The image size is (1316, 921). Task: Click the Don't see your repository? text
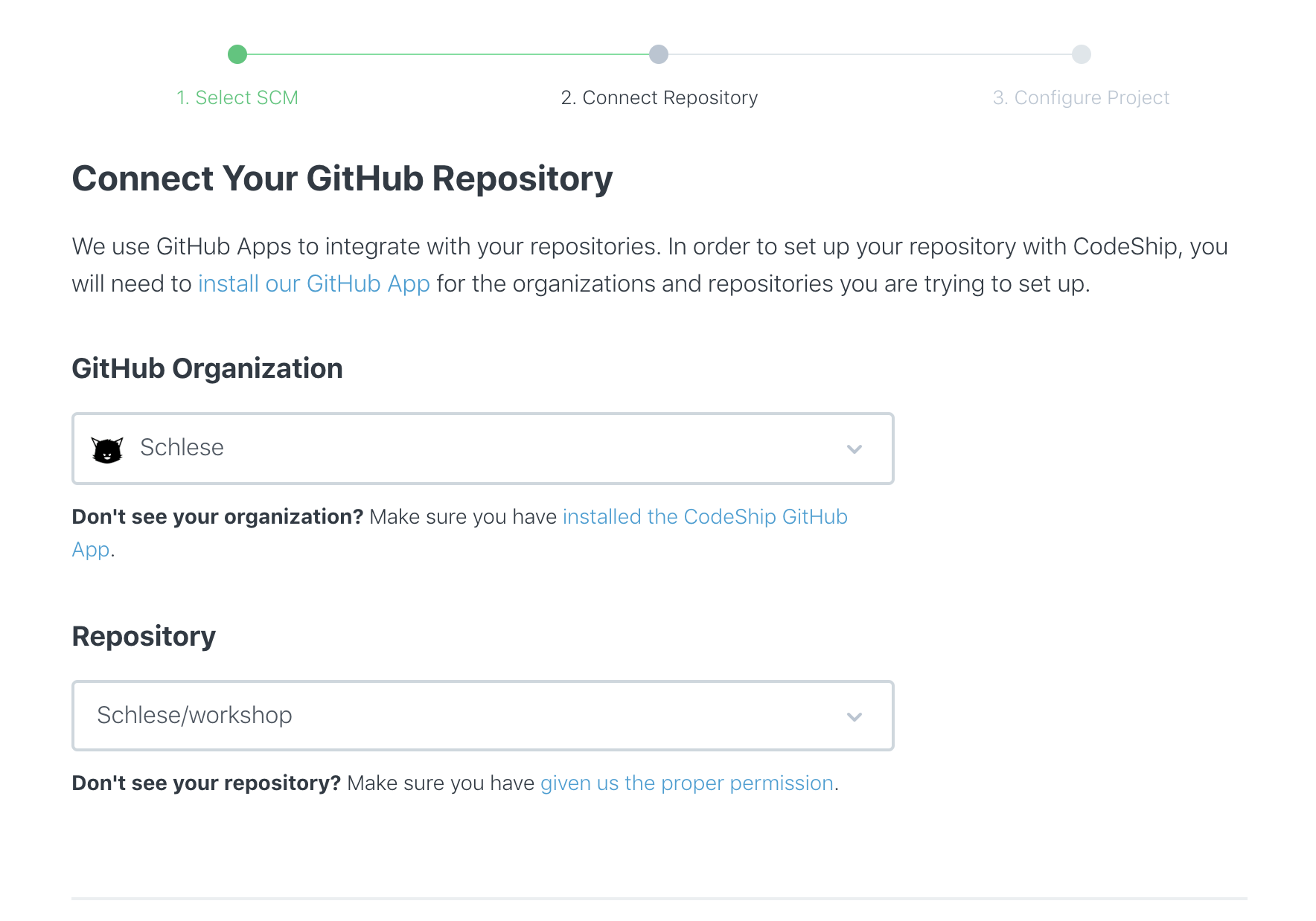coord(206,783)
